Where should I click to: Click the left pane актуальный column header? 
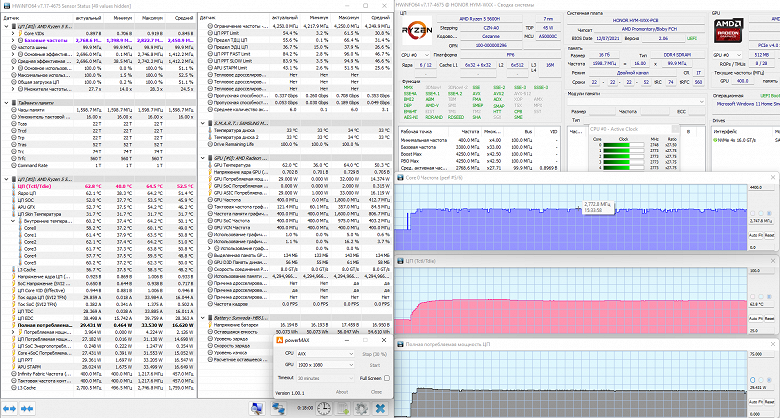click(88, 17)
